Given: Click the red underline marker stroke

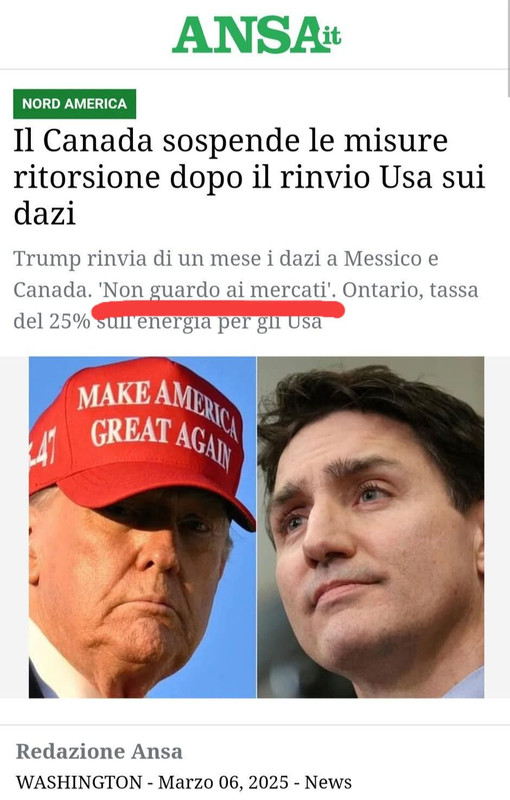Looking at the screenshot, I should click(218, 309).
